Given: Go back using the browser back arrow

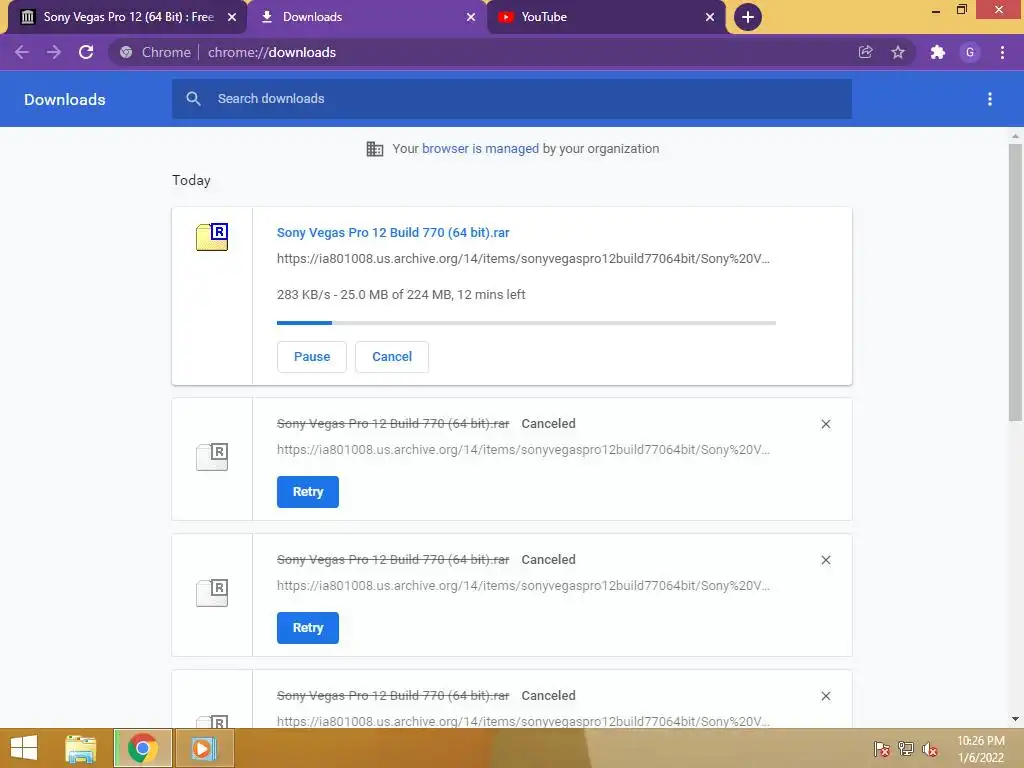Looking at the screenshot, I should click(x=22, y=52).
